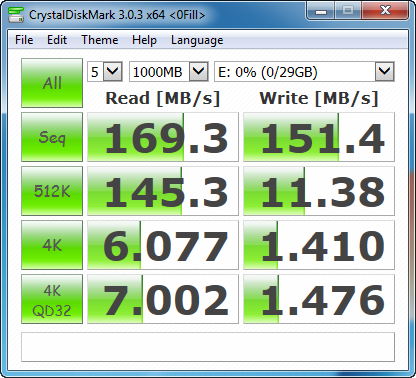416x378 pixels.
Task: Expand the 1000MB test size dropdown
Action: pos(169,71)
